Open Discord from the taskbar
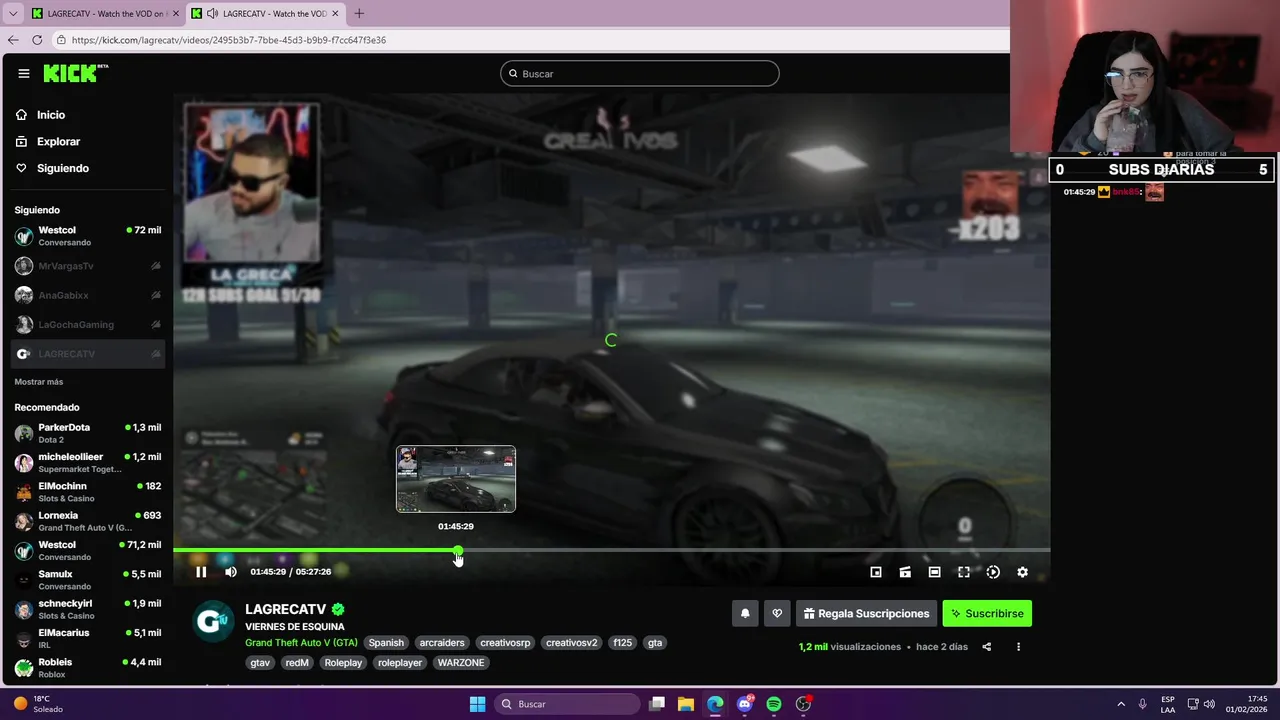1280x720 pixels. coord(745,704)
